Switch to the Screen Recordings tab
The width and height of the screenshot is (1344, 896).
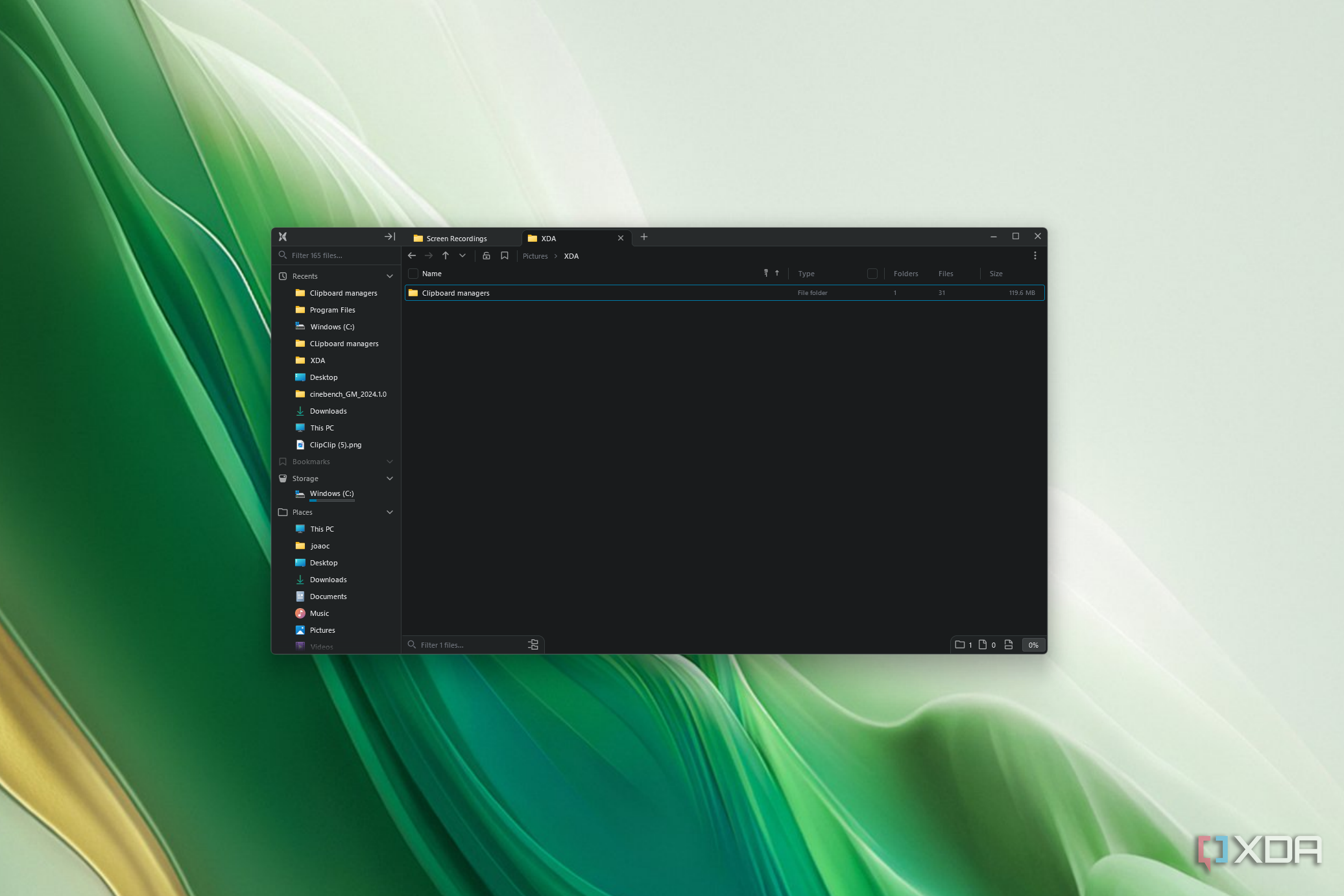462,238
